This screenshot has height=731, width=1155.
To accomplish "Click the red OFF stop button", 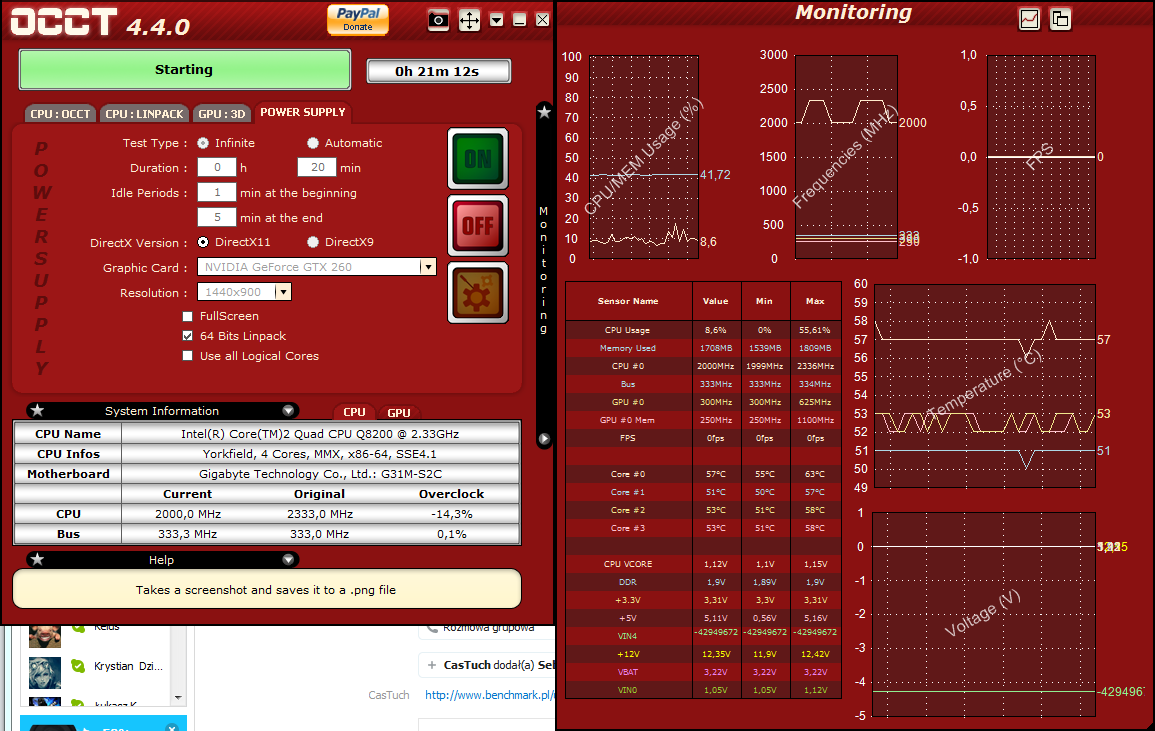I will [478, 225].
